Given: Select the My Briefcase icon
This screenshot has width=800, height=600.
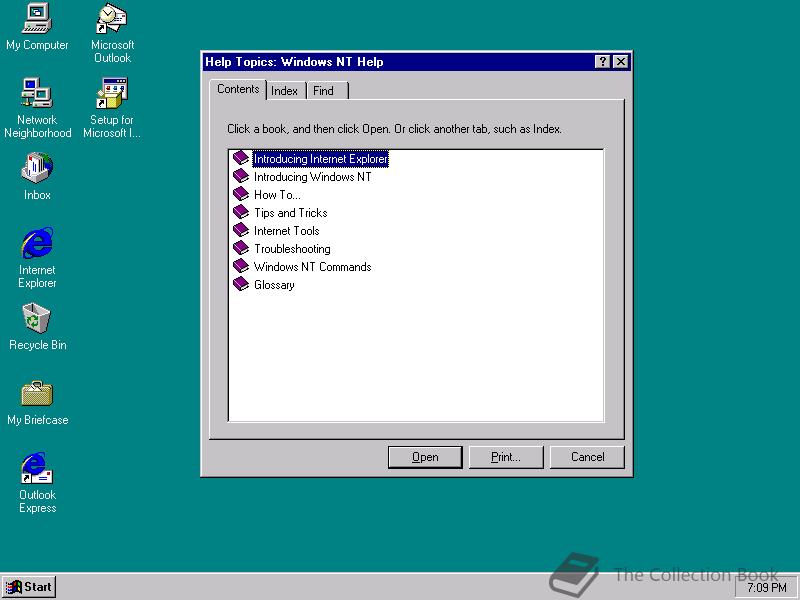Looking at the screenshot, I should coord(37,403).
